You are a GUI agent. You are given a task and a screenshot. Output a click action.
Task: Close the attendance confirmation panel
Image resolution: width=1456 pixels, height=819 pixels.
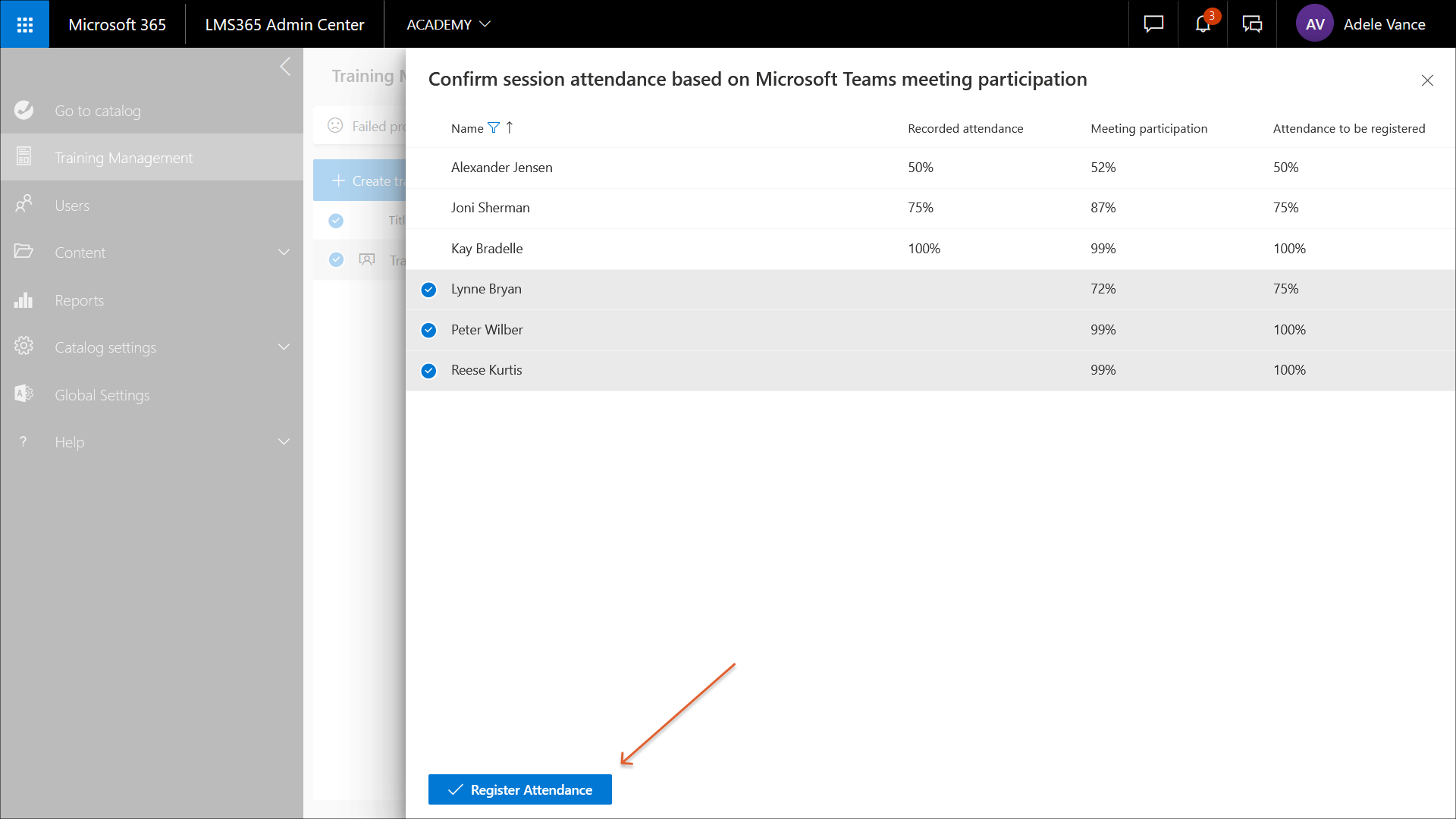1427,80
